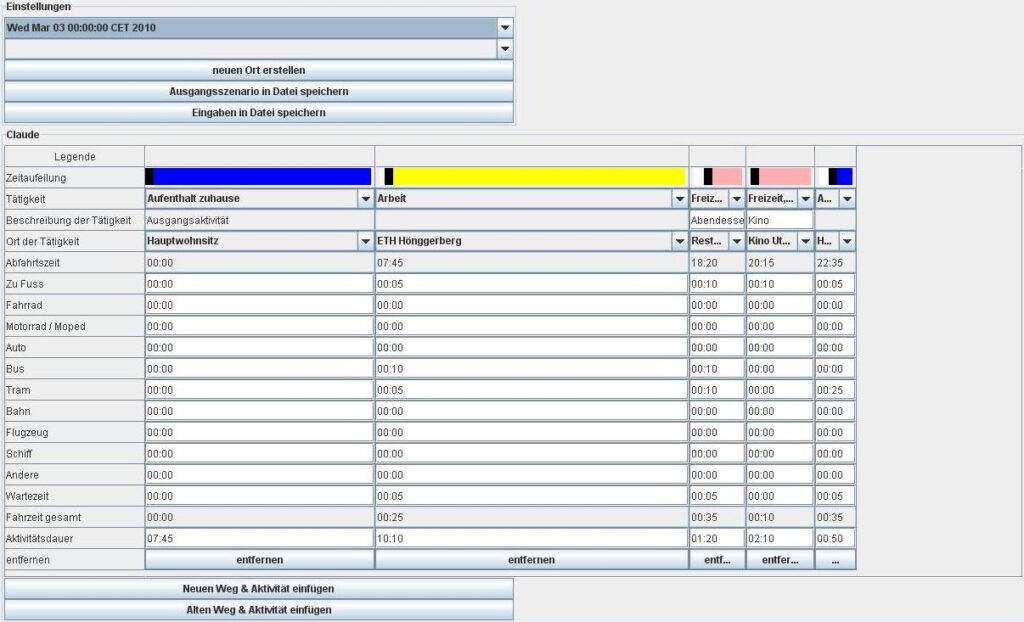The height and width of the screenshot is (622, 1024).
Task: Click entfernen under the Aufenthalt zuhause column
Action: [x=259, y=559]
